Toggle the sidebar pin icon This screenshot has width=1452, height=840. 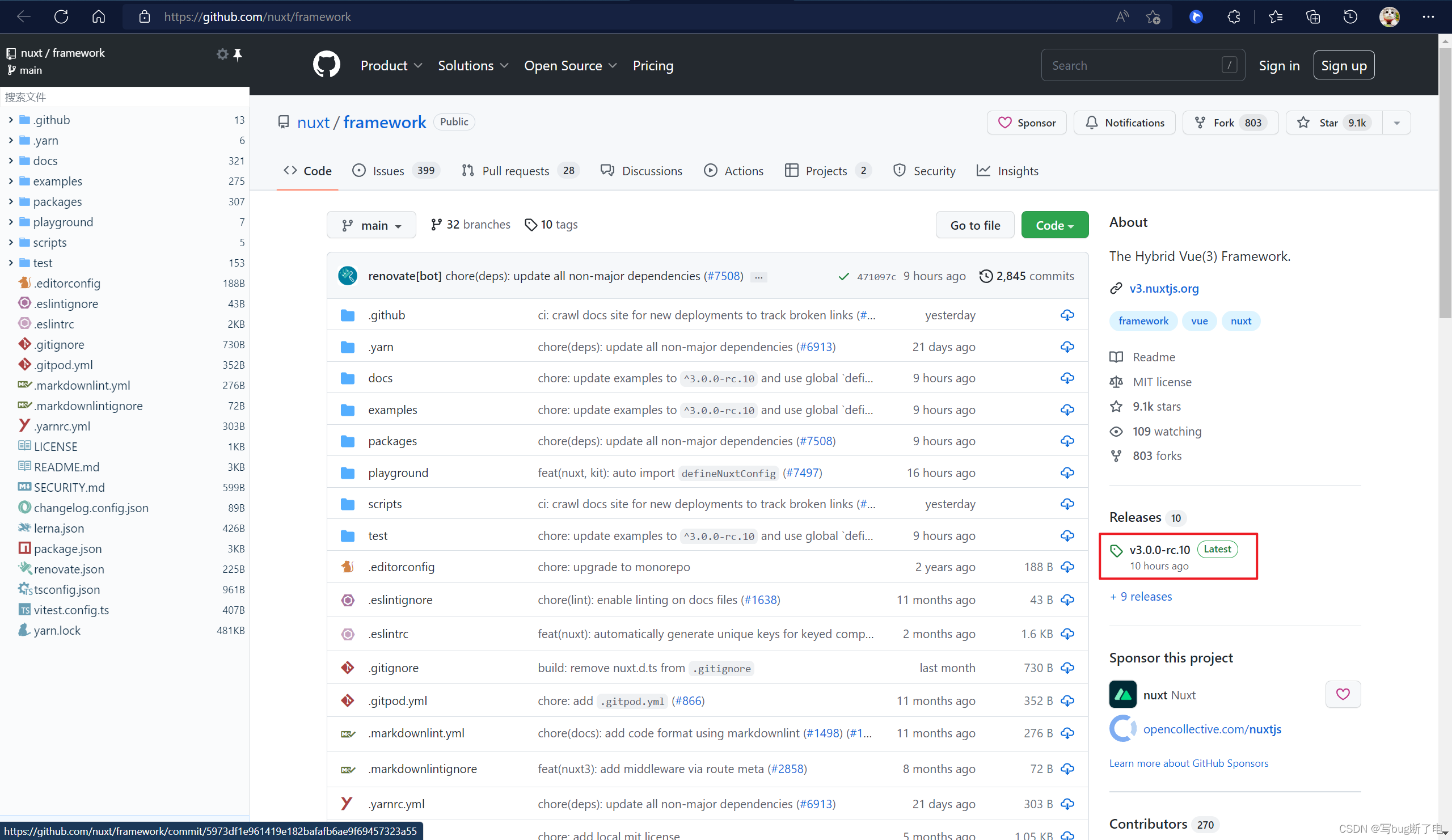(238, 54)
